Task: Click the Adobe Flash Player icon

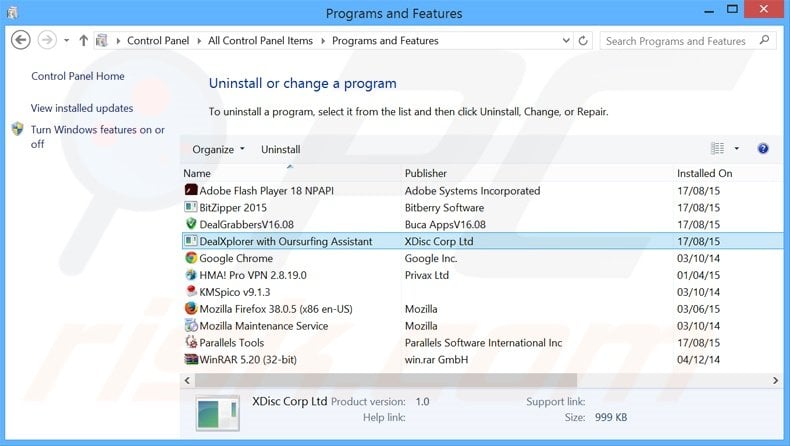Action: point(191,190)
